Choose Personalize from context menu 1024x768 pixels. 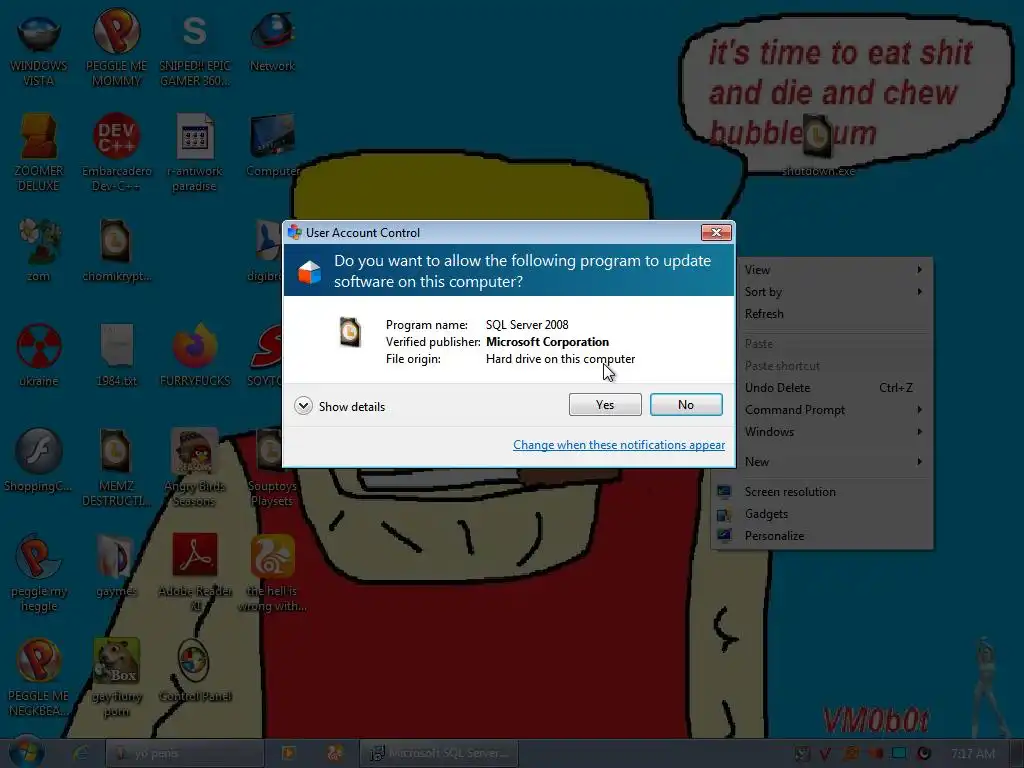[823, 536]
